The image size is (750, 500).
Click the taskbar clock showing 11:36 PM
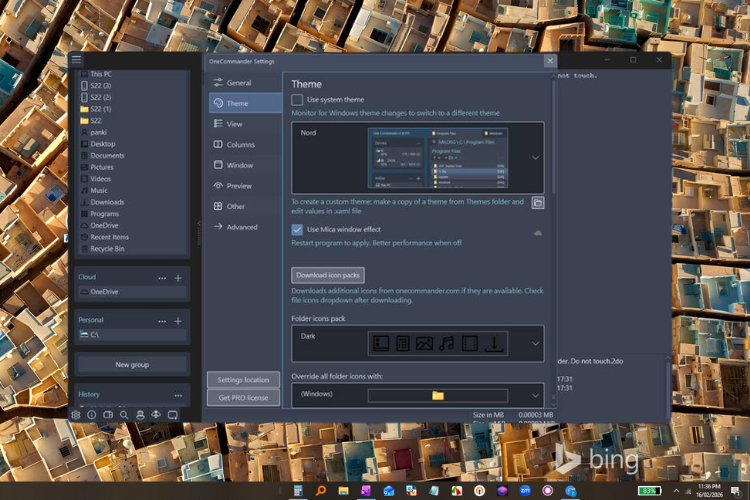pos(709,490)
